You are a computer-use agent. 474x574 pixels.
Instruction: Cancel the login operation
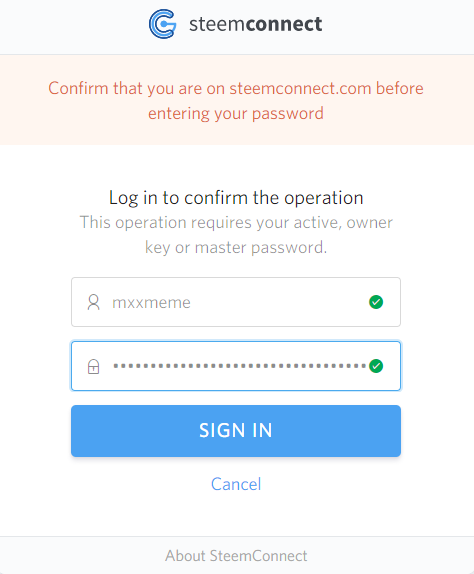236,484
